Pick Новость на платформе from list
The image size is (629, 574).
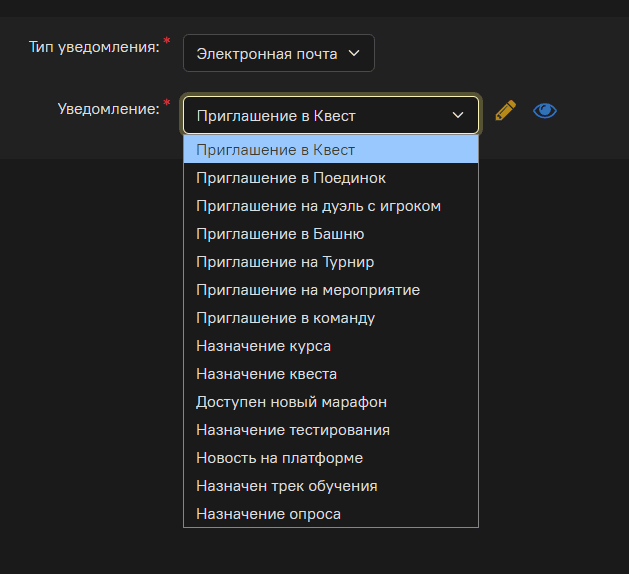point(330,458)
